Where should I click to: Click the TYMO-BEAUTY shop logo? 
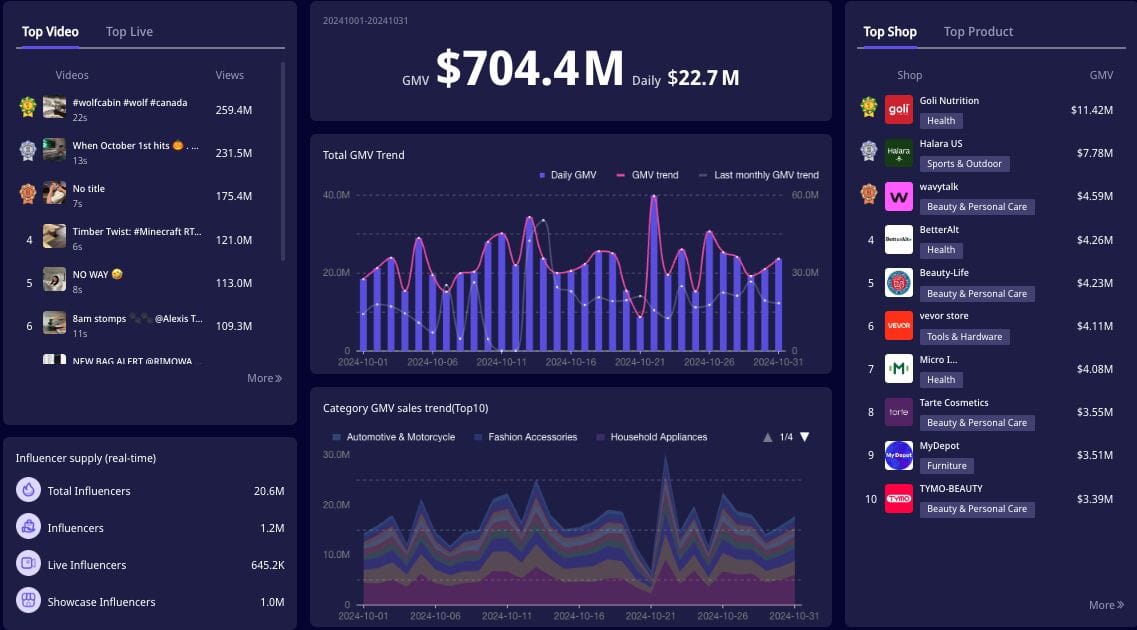899,498
